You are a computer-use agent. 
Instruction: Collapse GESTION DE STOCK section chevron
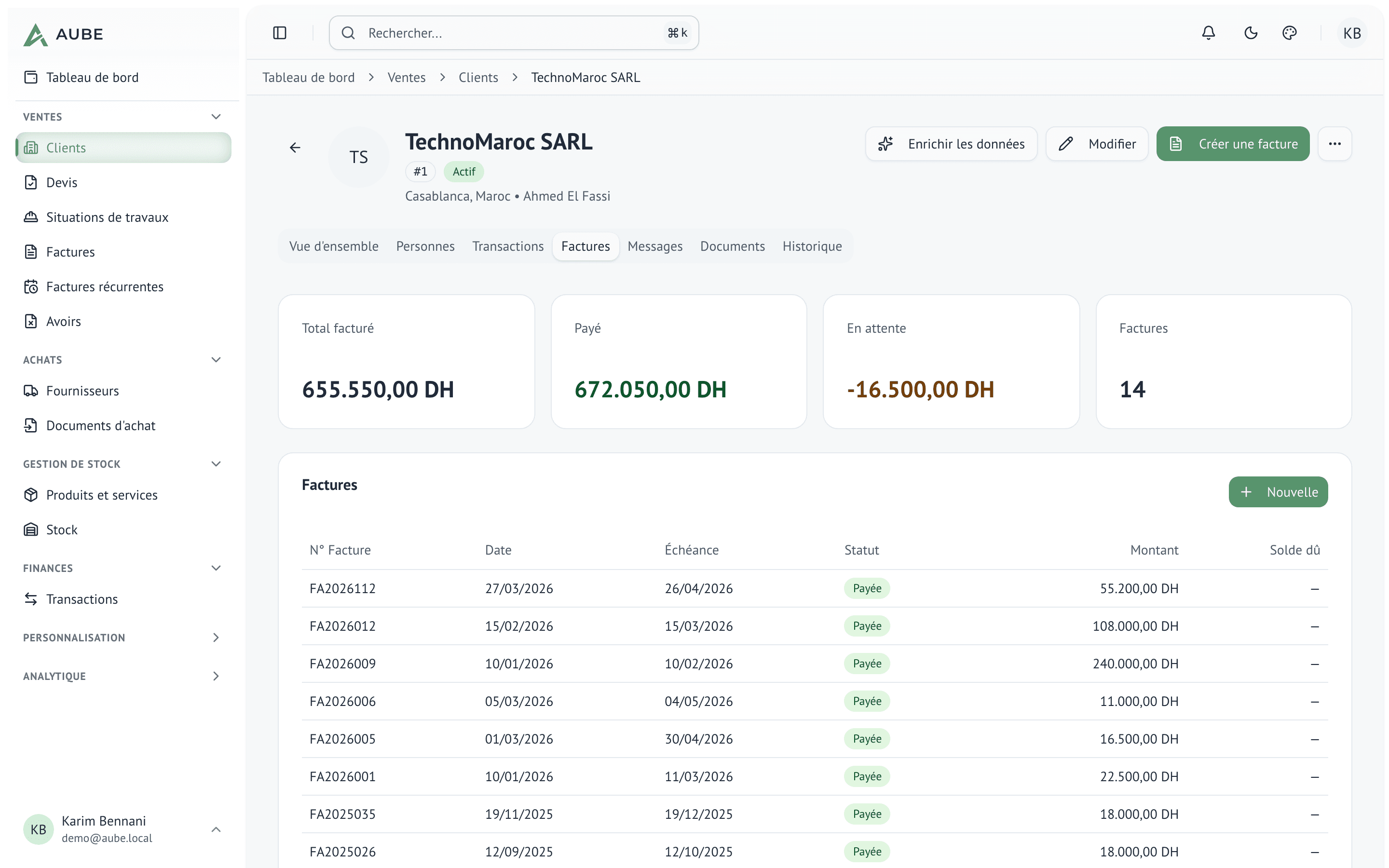pos(216,464)
